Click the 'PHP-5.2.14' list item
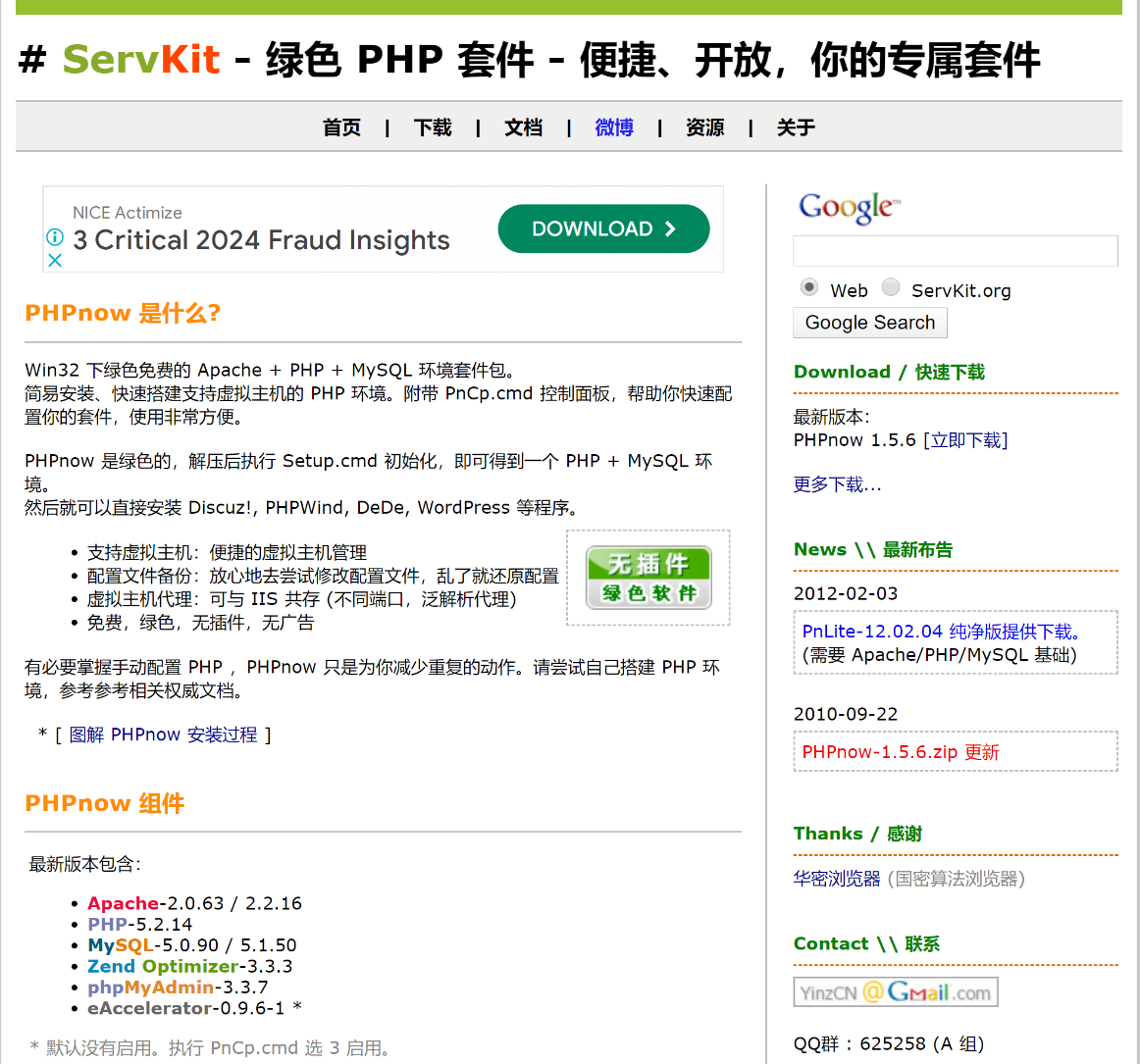Image resolution: width=1140 pixels, height=1064 pixels. click(140, 925)
